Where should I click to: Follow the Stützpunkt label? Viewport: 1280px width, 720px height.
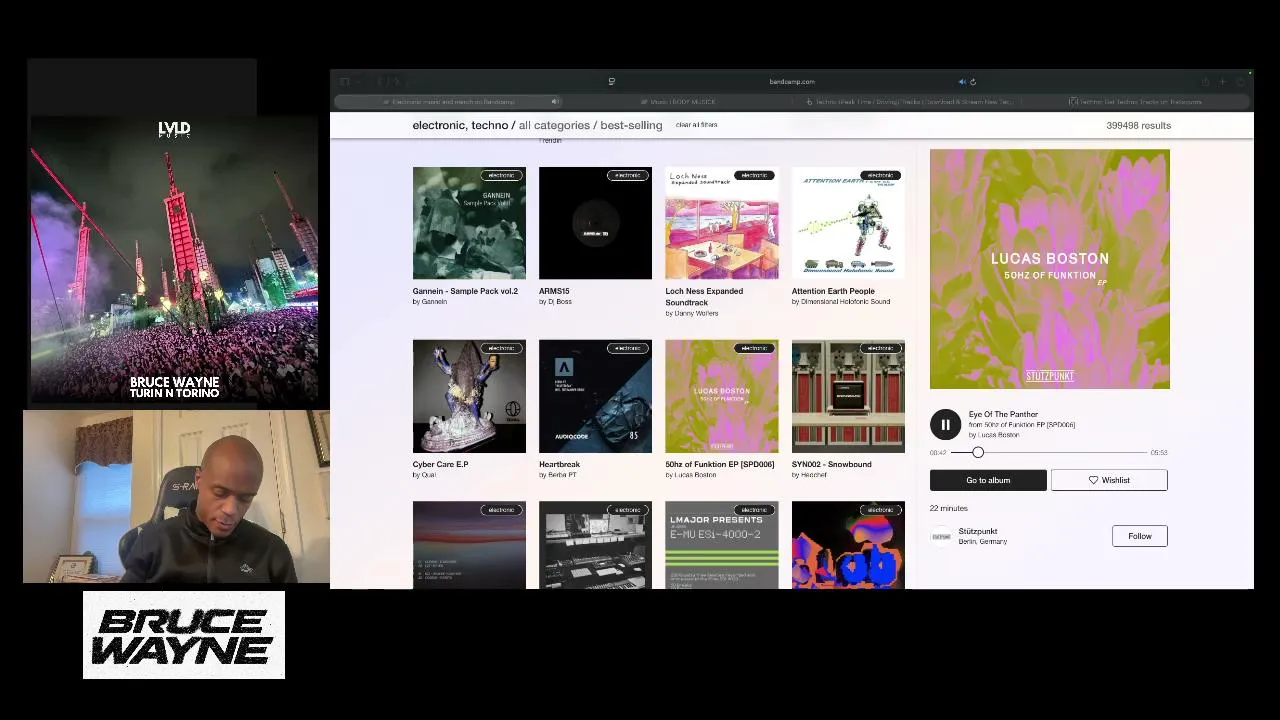pos(1139,536)
